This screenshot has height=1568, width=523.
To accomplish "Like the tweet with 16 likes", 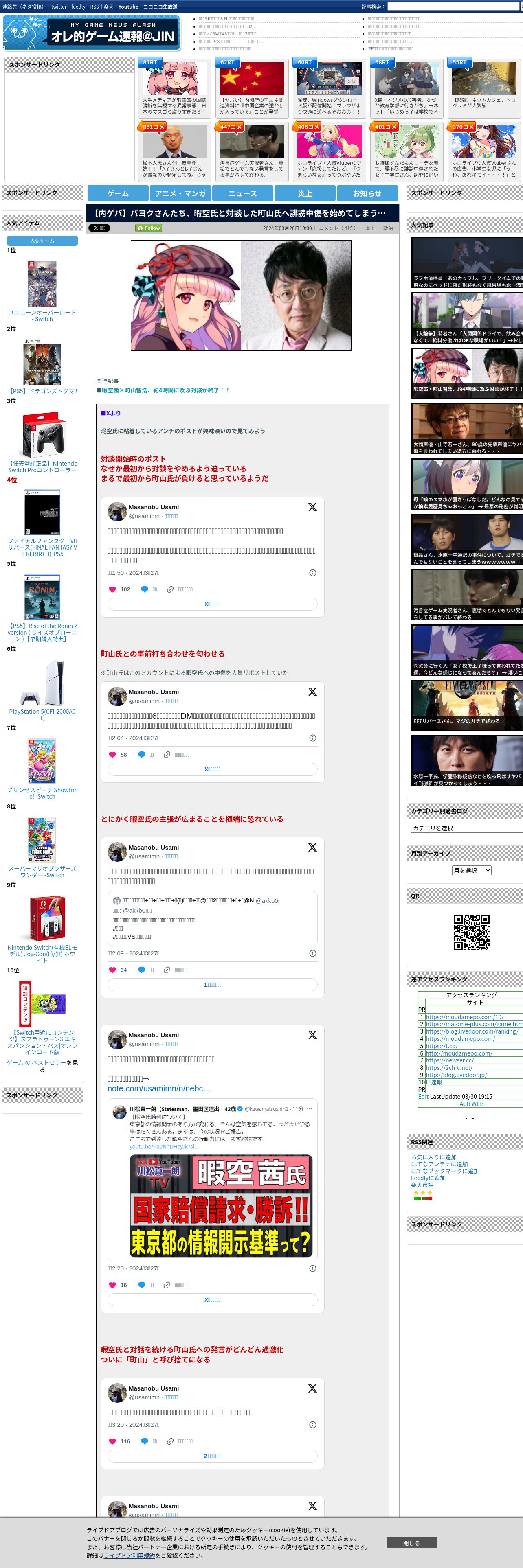I will 112,1285.
